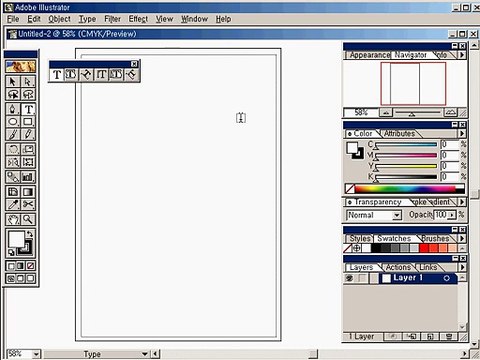This screenshot has height=360, width=480.
Task: Select the Paintbrush tool
Action: 13,134
